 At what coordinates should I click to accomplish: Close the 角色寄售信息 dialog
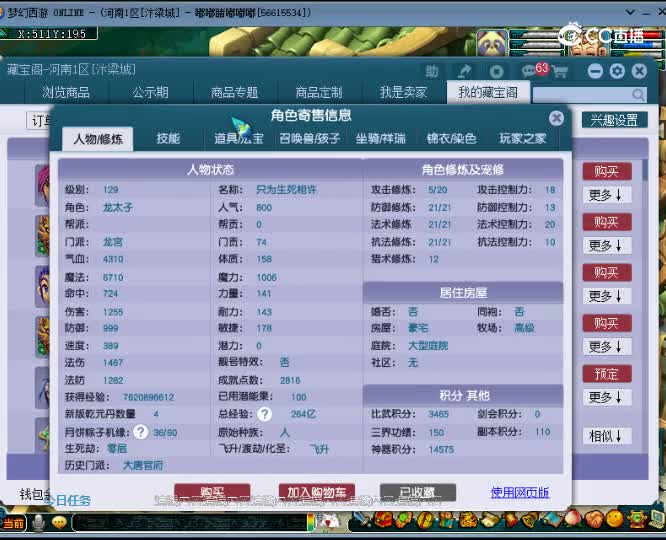click(x=556, y=118)
